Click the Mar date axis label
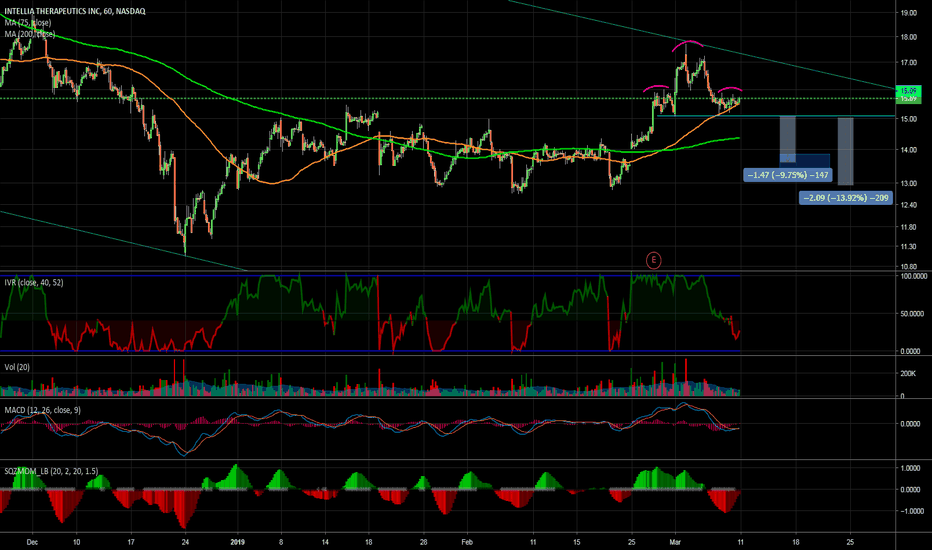Viewport: 932px width, 550px height. coord(675,542)
